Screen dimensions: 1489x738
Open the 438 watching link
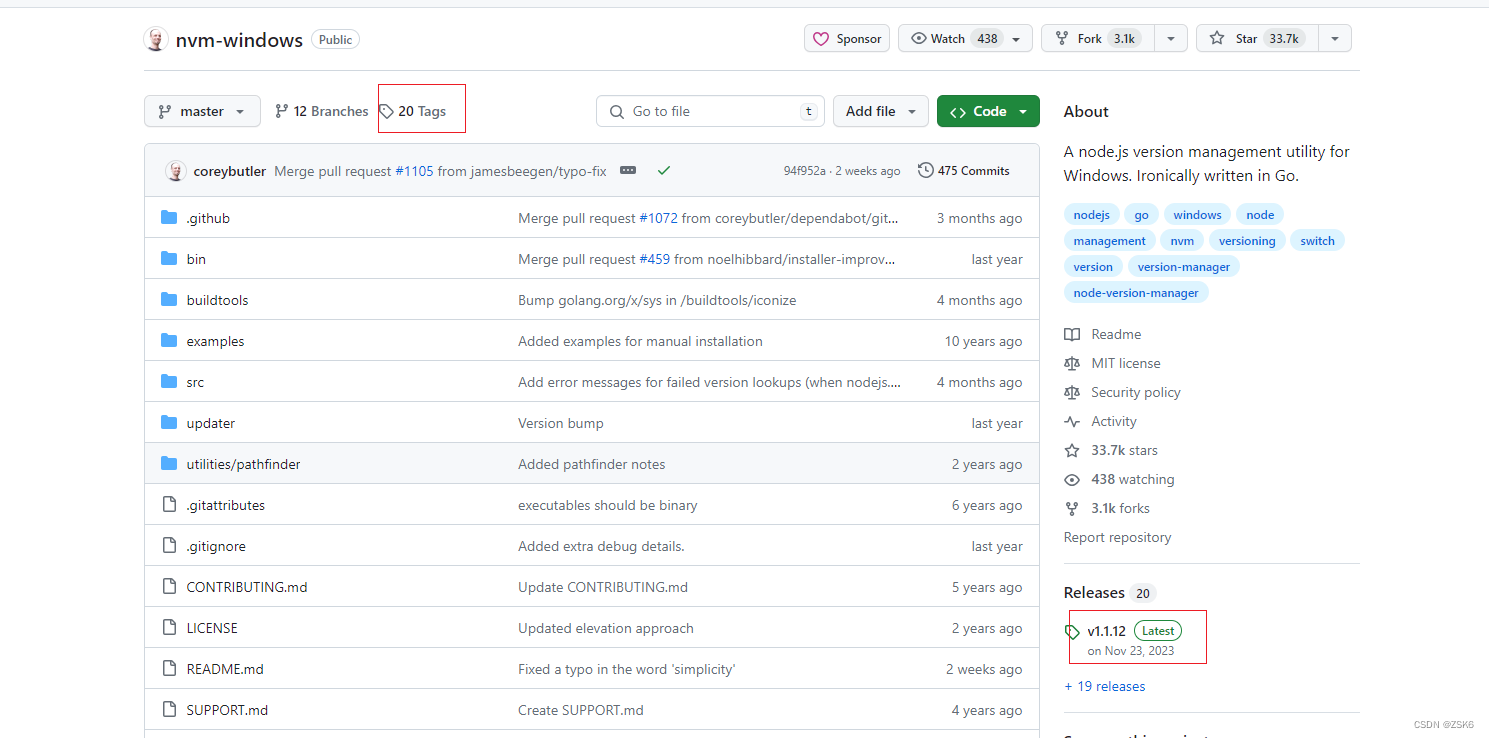coord(1120,479)
